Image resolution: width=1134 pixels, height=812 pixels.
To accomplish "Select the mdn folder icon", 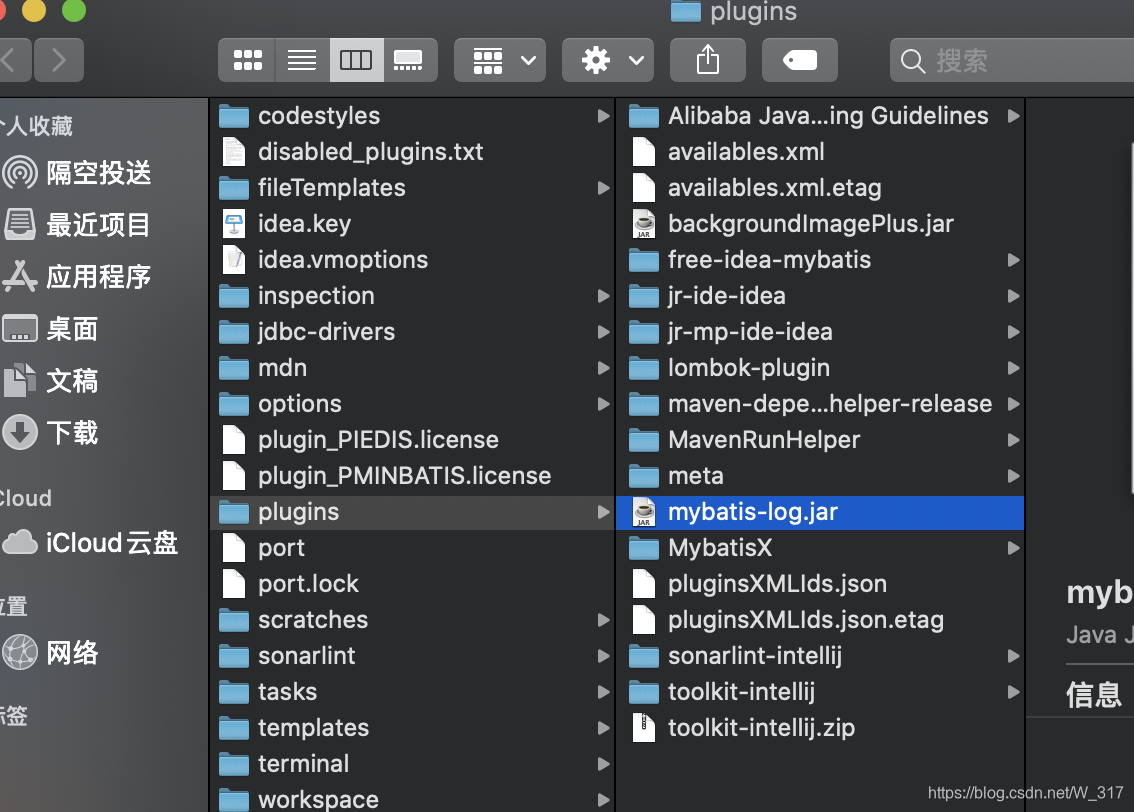I will (x=234, y=368).
